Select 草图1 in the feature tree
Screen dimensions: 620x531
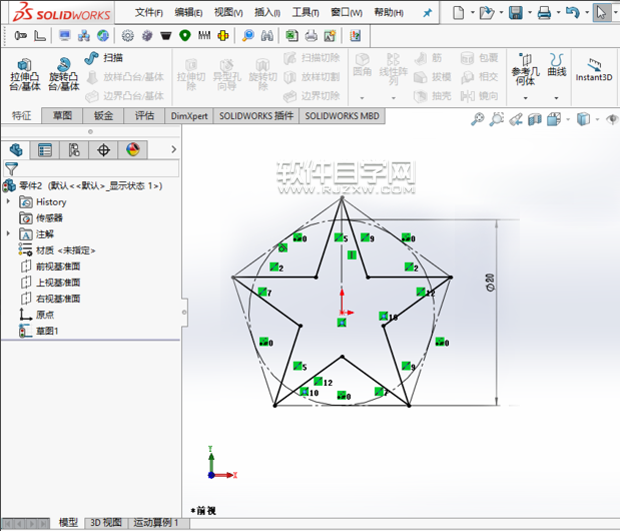[x=47, y=330]
